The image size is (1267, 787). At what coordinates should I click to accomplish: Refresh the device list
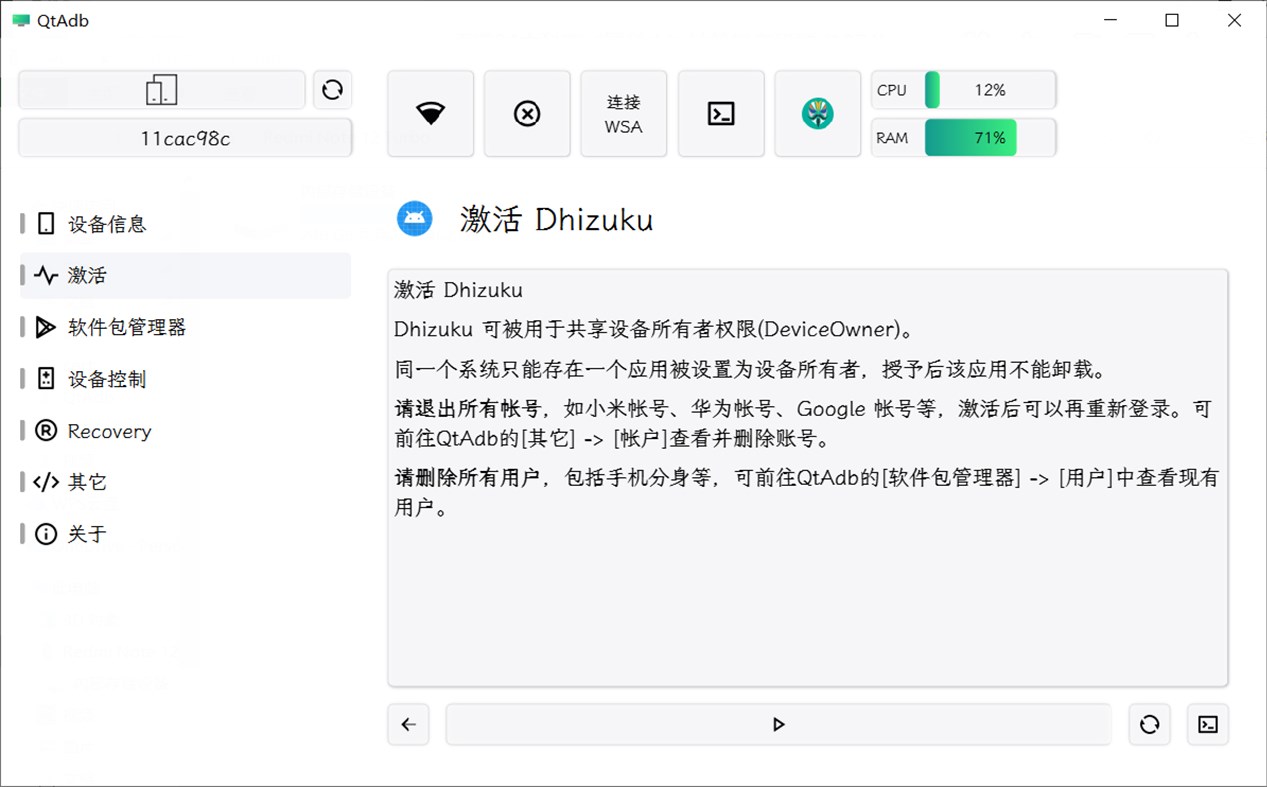332,90
